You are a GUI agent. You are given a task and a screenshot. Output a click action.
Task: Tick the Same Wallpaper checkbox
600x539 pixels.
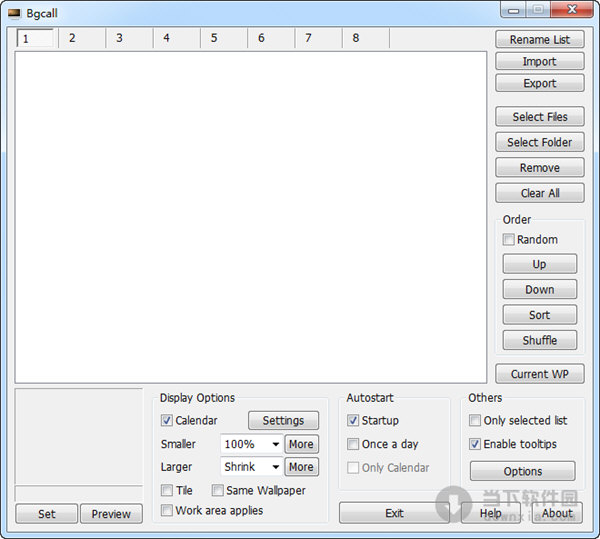(x=217, y=490)
